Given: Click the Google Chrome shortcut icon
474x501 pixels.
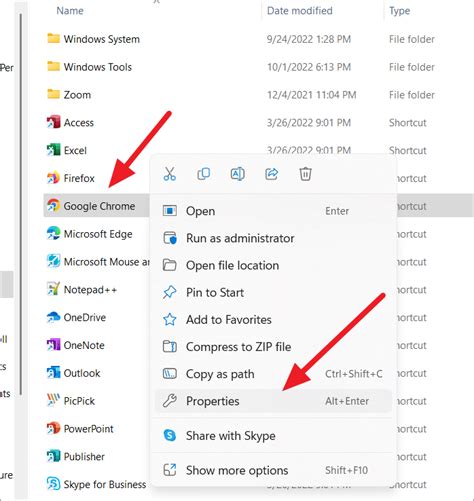Looking at the screenshot, I should pos(53,206).
